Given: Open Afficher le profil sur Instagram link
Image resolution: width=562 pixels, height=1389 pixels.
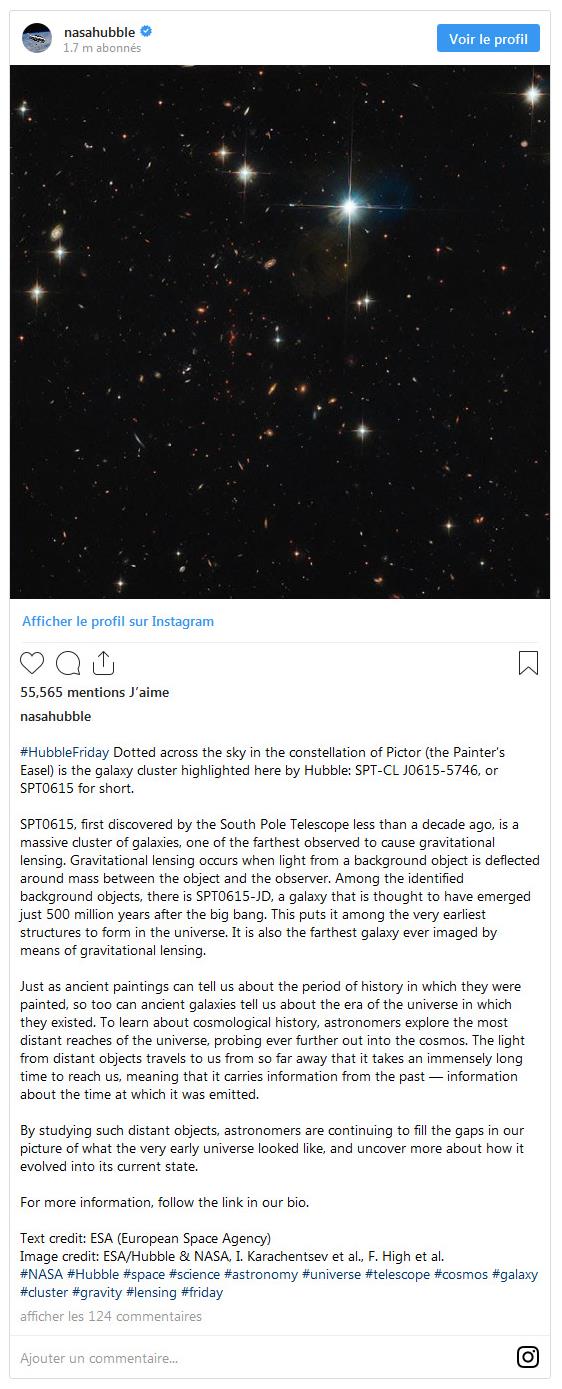Looking at the screenshot, I should pos(118,621).
